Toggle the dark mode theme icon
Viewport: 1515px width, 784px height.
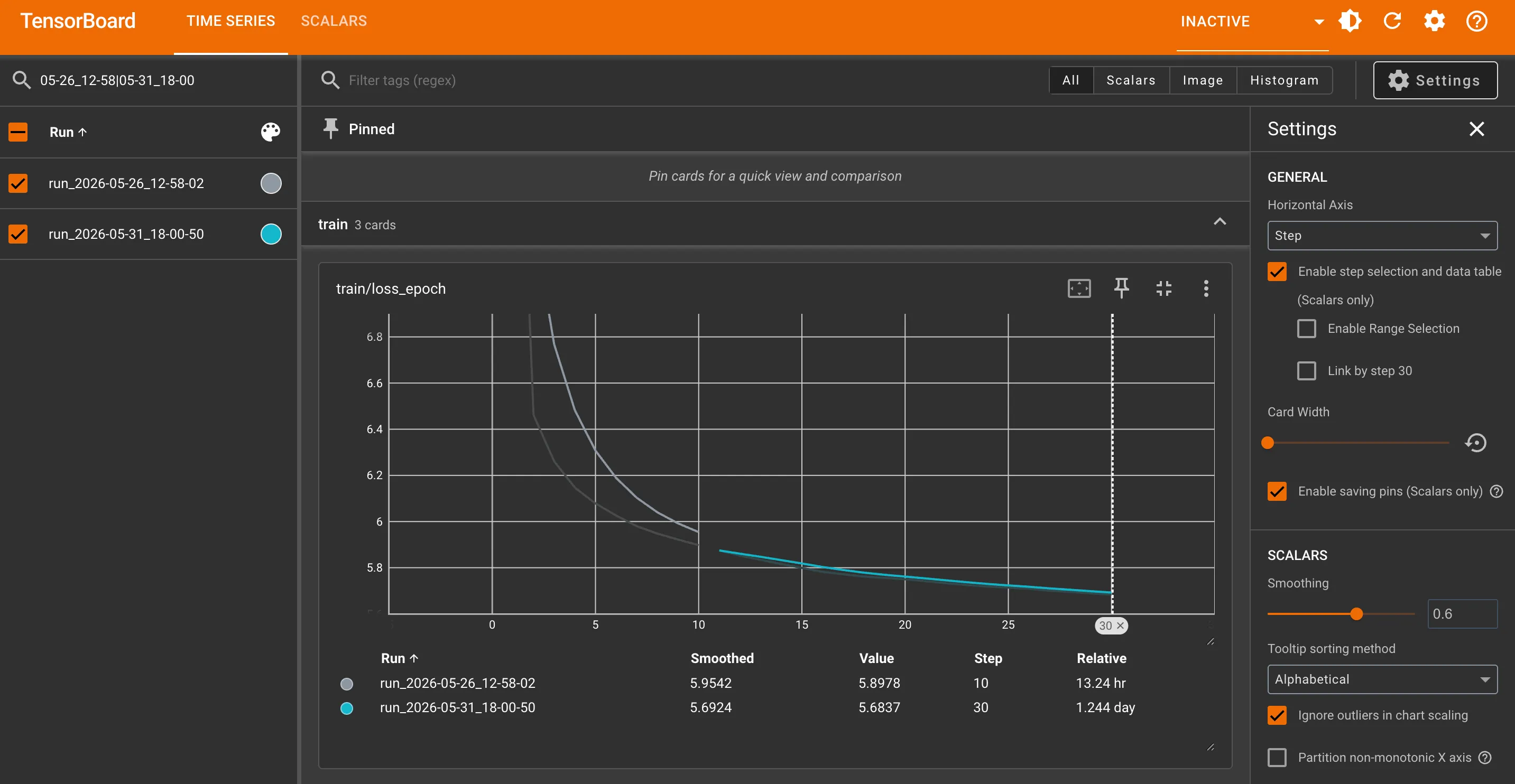tap(1350, 21)
